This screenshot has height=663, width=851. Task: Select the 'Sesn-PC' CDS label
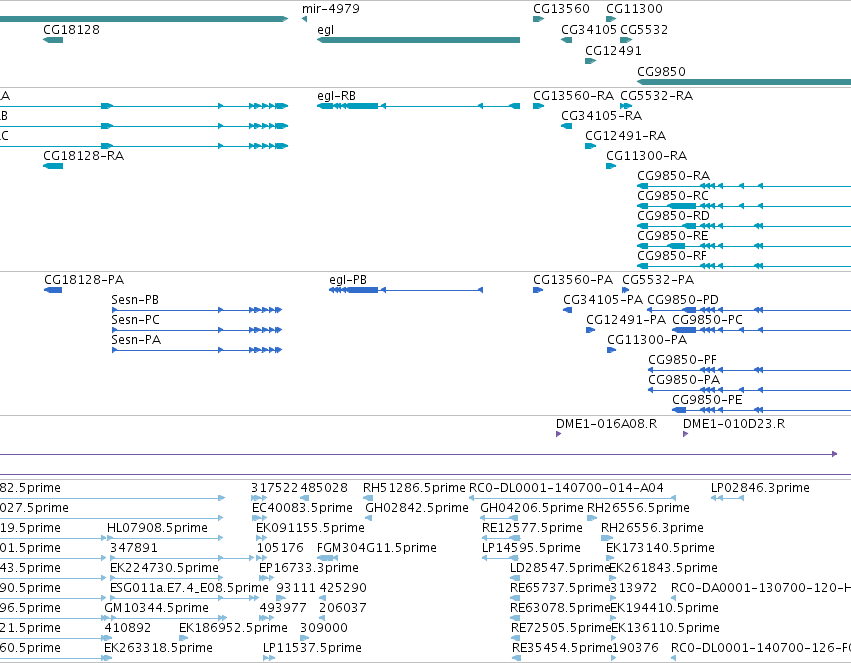click(x=136, y=321)
